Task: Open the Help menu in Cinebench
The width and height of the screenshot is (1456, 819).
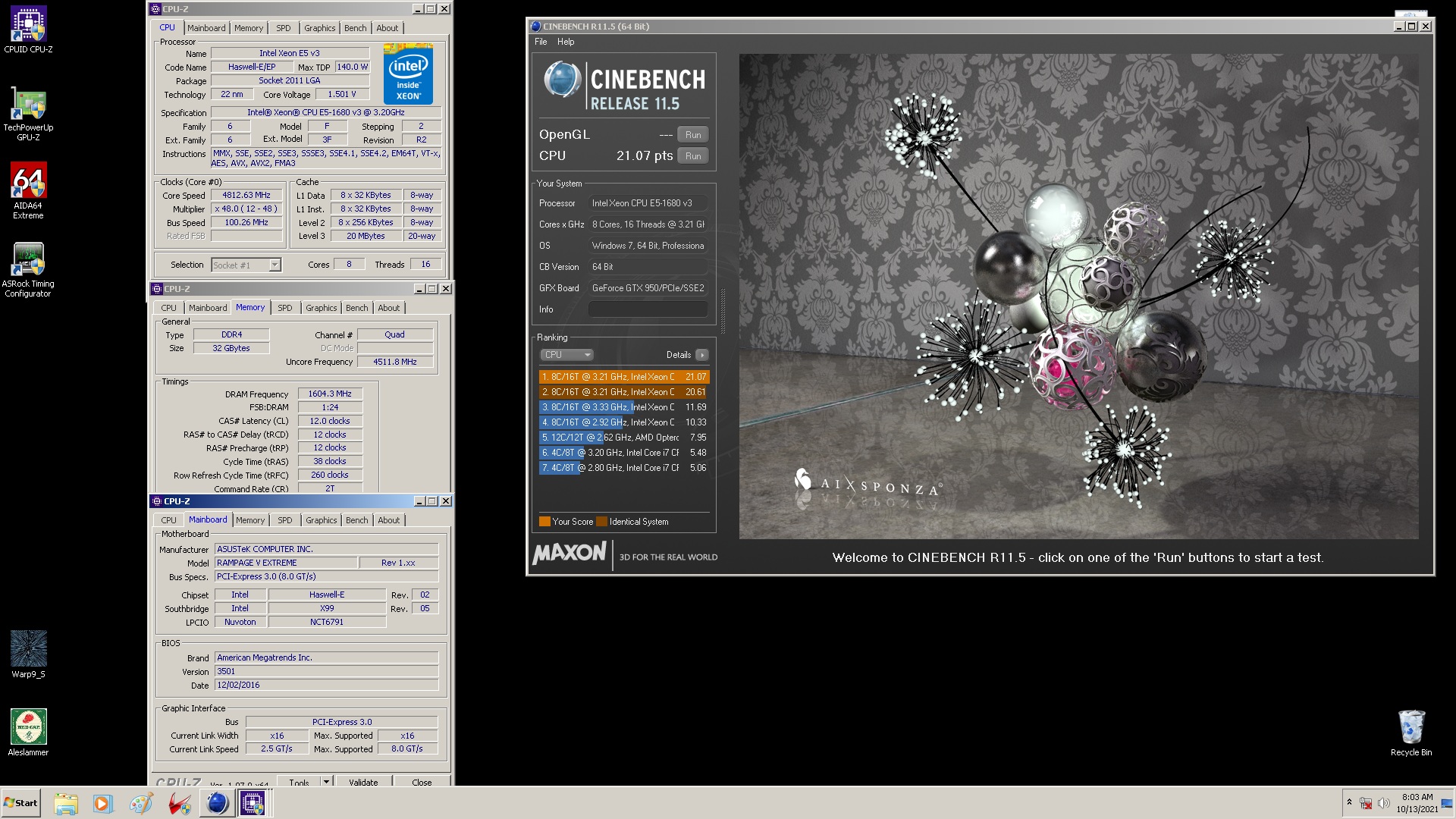Action: [x=566, y=42]
